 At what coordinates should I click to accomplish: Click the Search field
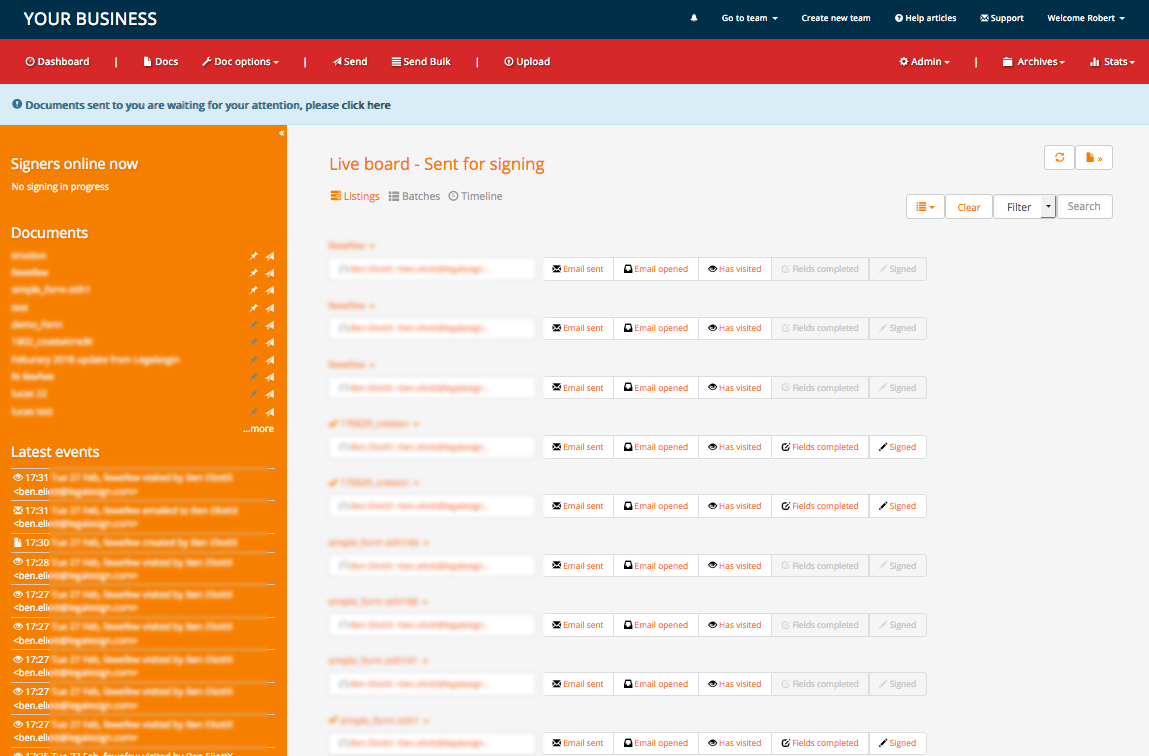point(1085,207)
